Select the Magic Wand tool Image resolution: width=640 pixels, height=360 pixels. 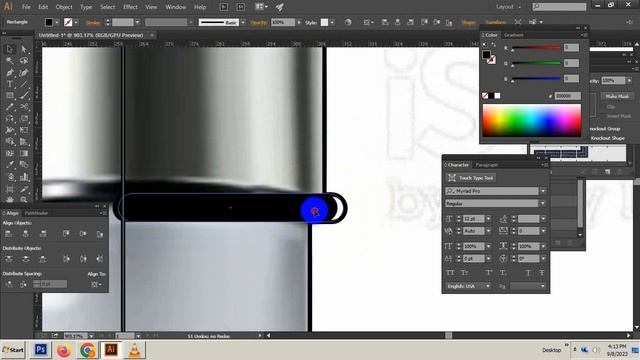[10, 61]
